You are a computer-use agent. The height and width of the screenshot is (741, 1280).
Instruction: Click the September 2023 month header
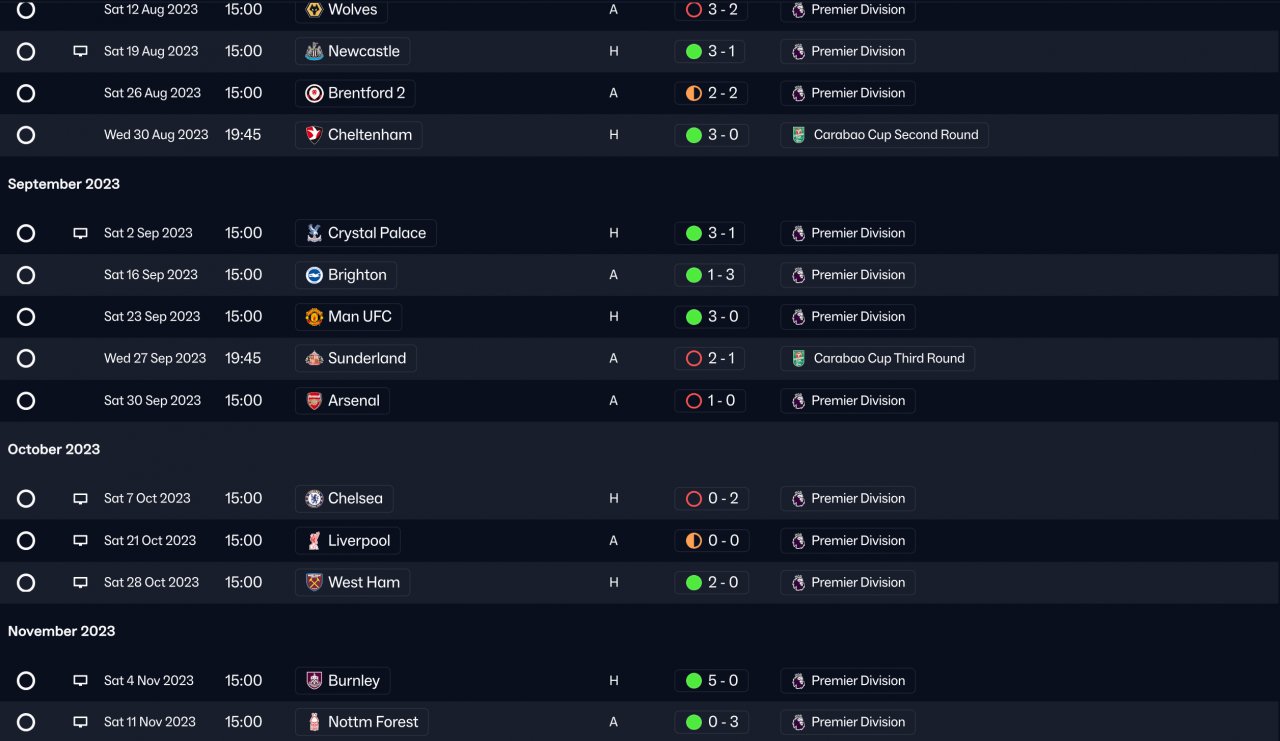point(64,184)
